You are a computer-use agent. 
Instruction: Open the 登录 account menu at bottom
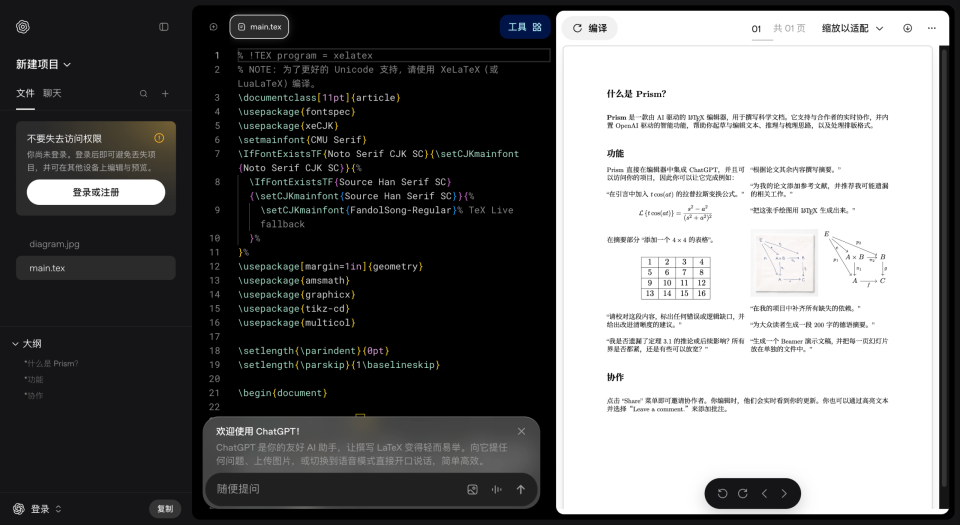coord(37,509)
